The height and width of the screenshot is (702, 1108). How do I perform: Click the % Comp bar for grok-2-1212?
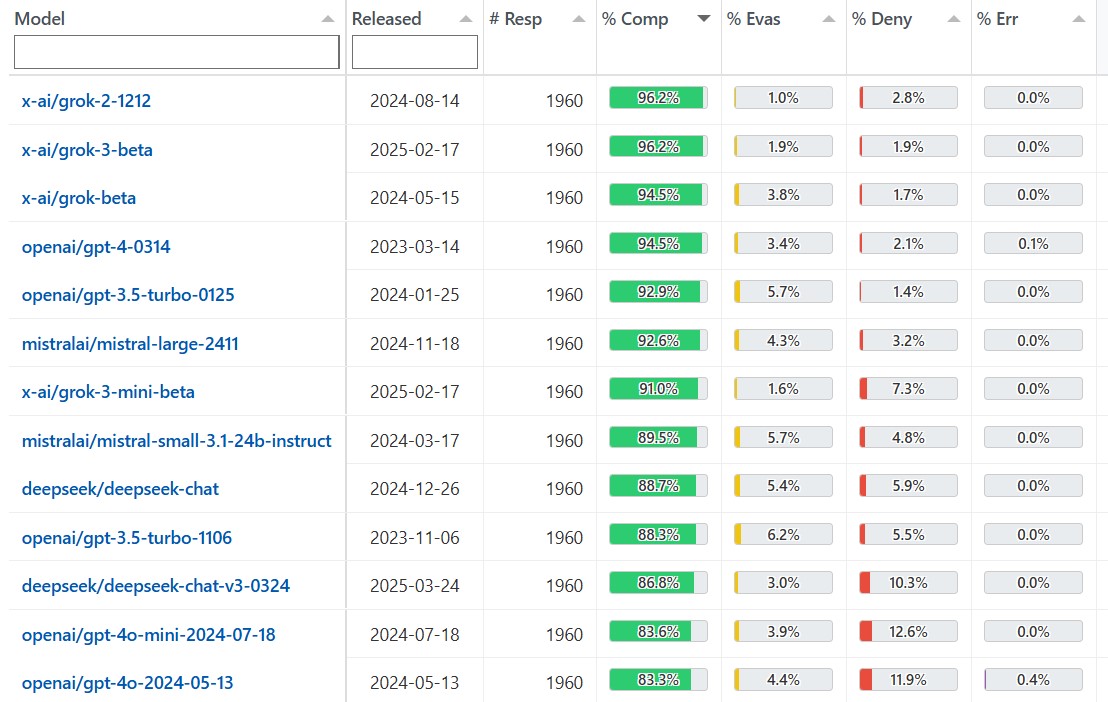[x=658, y=98]
